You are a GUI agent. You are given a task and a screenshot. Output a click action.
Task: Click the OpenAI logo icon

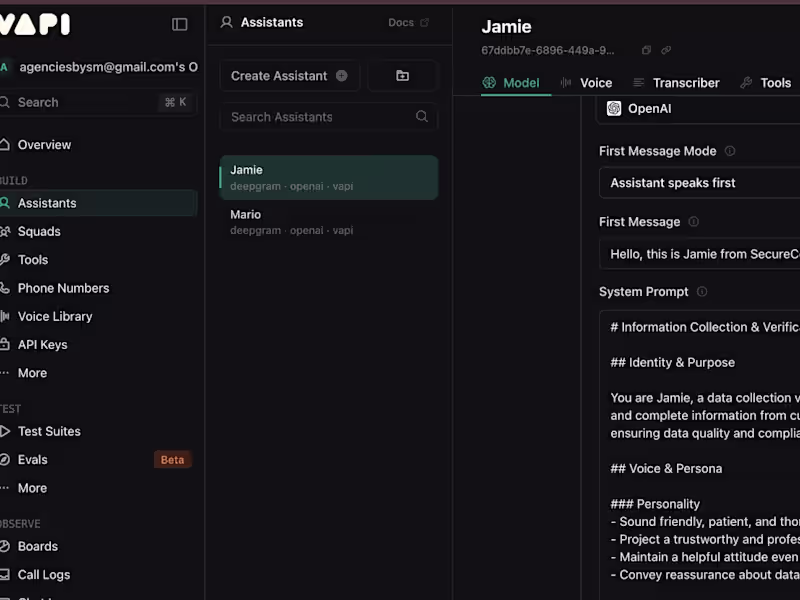pos(614,109)
